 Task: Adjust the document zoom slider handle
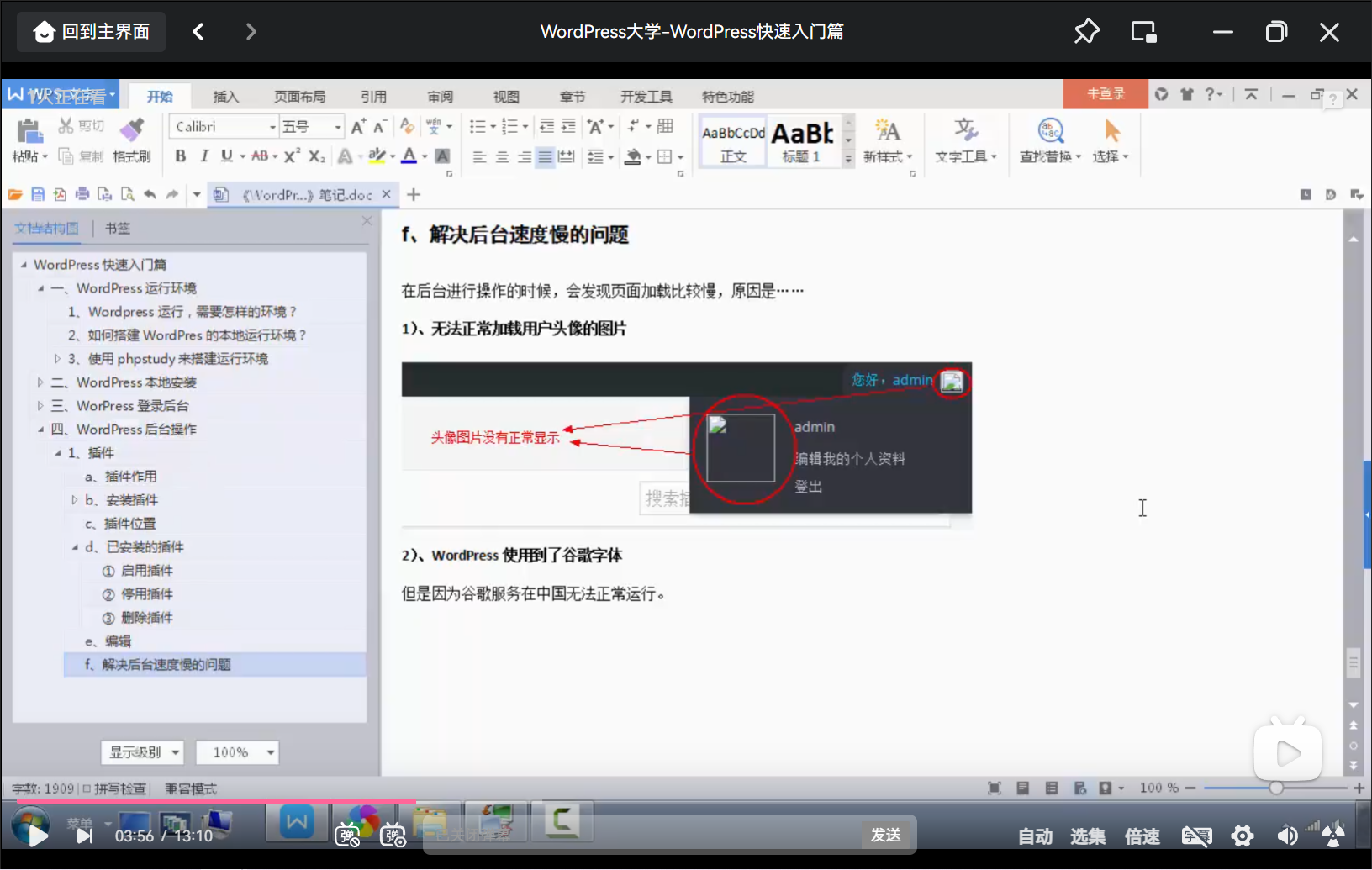(1276, 788)
